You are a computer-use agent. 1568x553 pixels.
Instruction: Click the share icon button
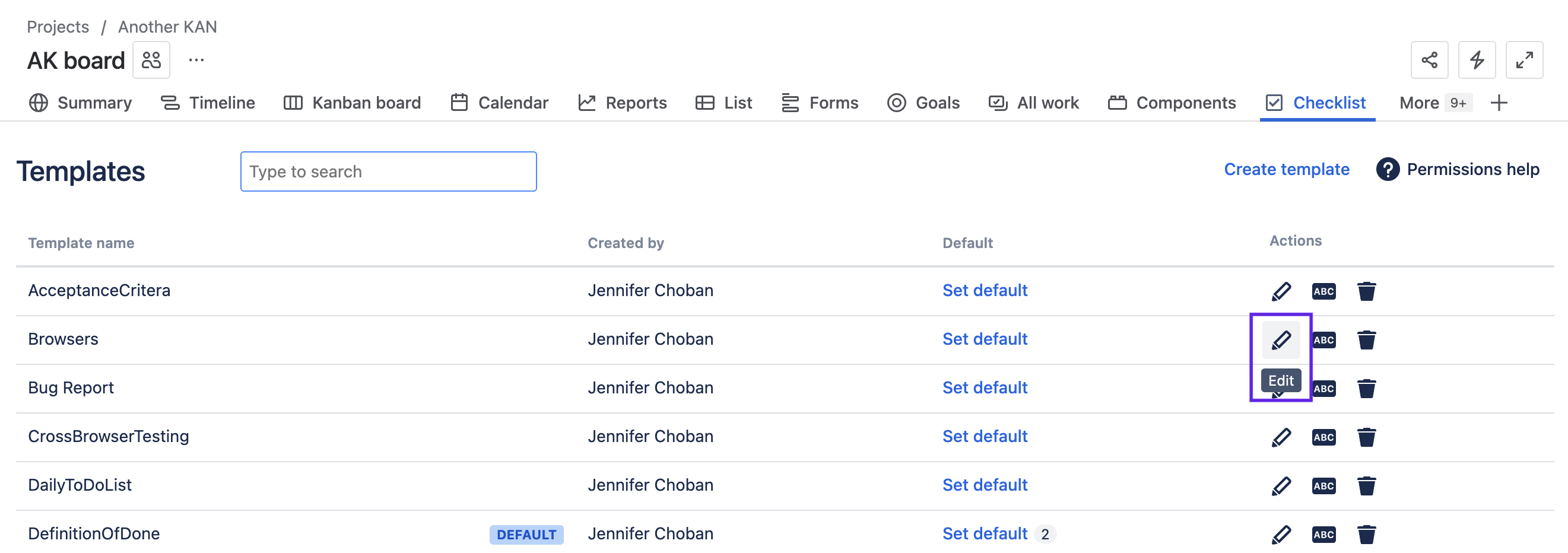click(x=1429, y=61)
